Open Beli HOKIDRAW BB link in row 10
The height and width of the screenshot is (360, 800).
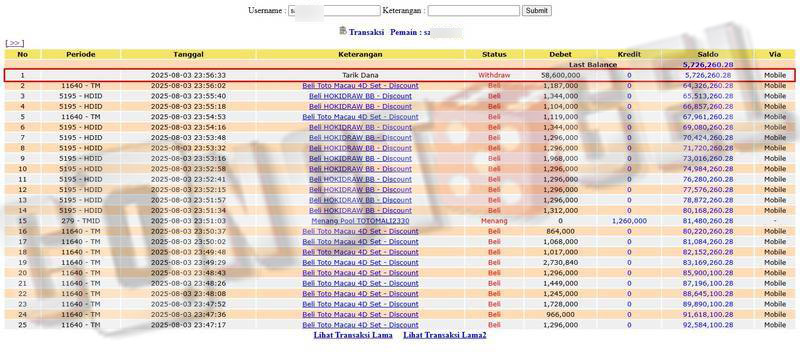point(360,169)
